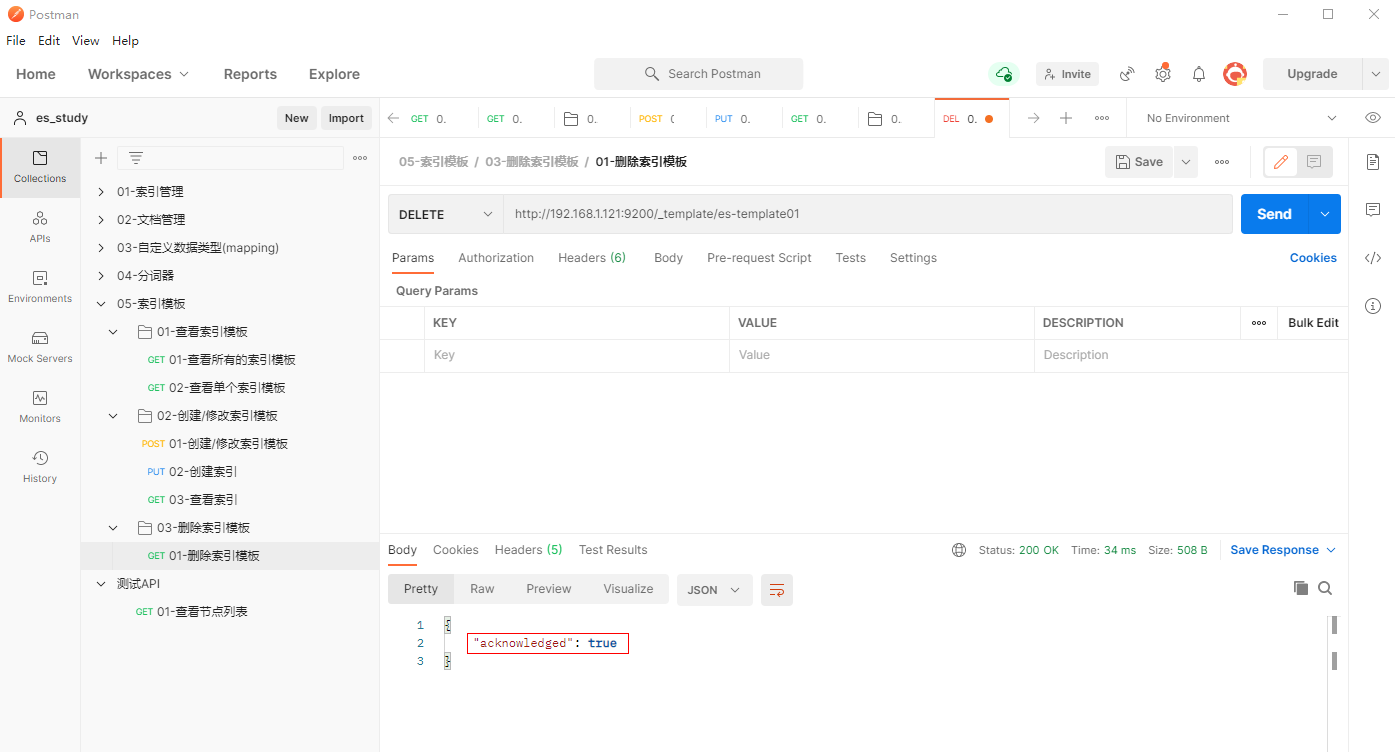Open the Mock Servers sidebar section
This screenshot has width=1395, height=752.
coord(40,347)
